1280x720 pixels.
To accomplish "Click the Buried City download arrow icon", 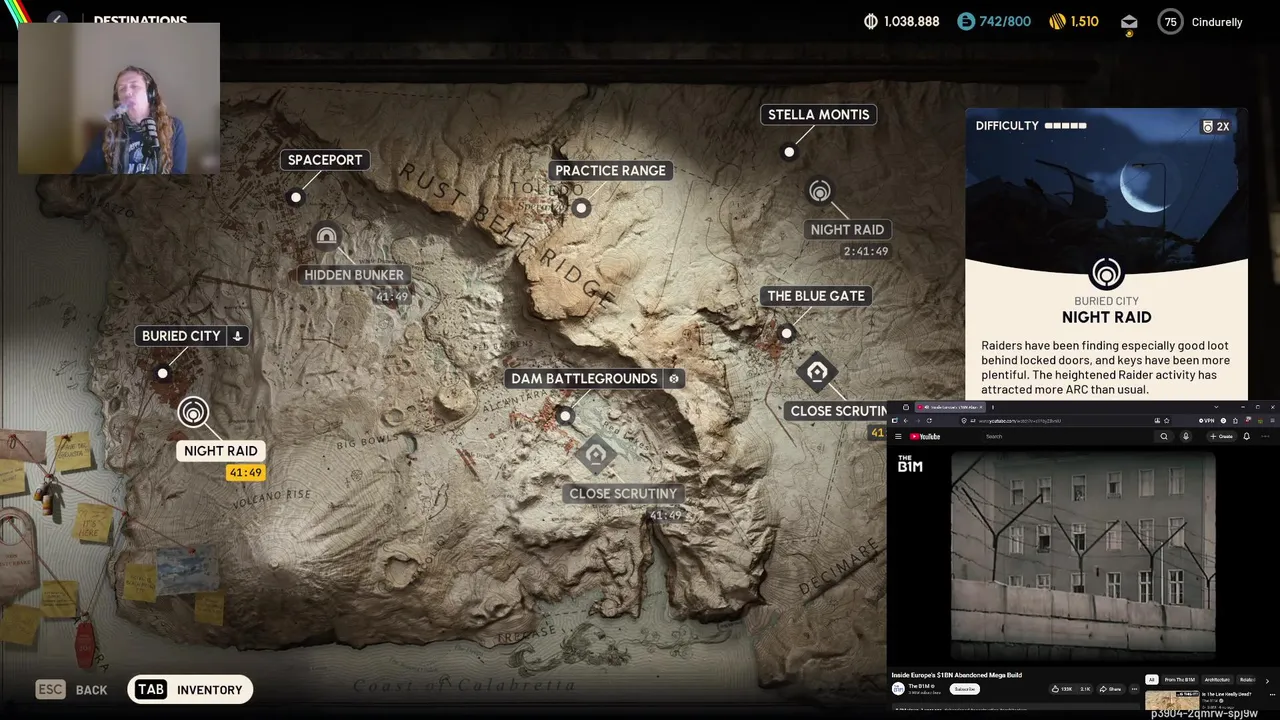I will 238,336.
